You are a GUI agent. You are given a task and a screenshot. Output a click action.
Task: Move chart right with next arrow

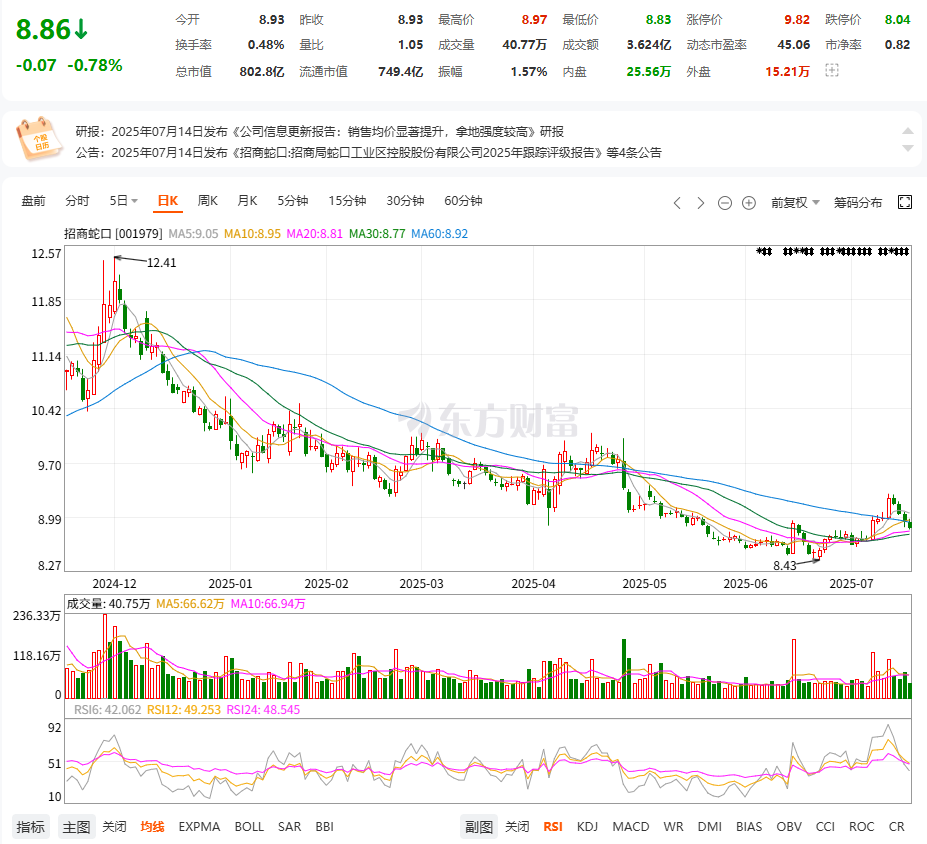(701, 203)
